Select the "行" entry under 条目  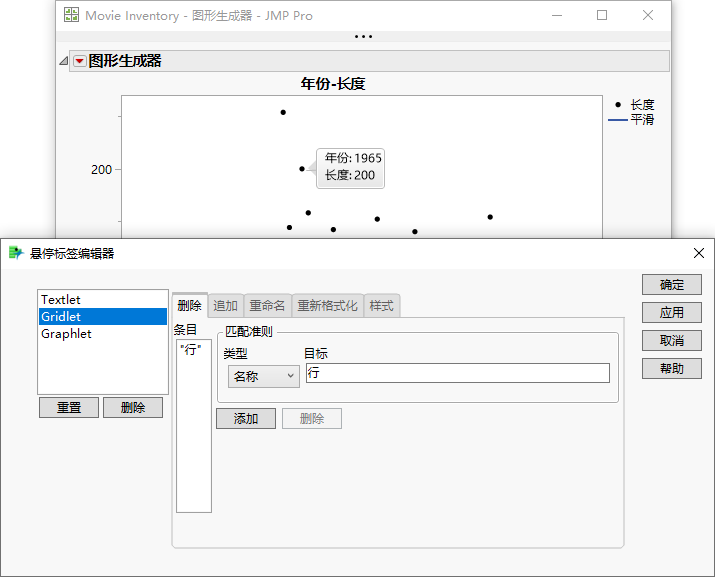[191, 350]
